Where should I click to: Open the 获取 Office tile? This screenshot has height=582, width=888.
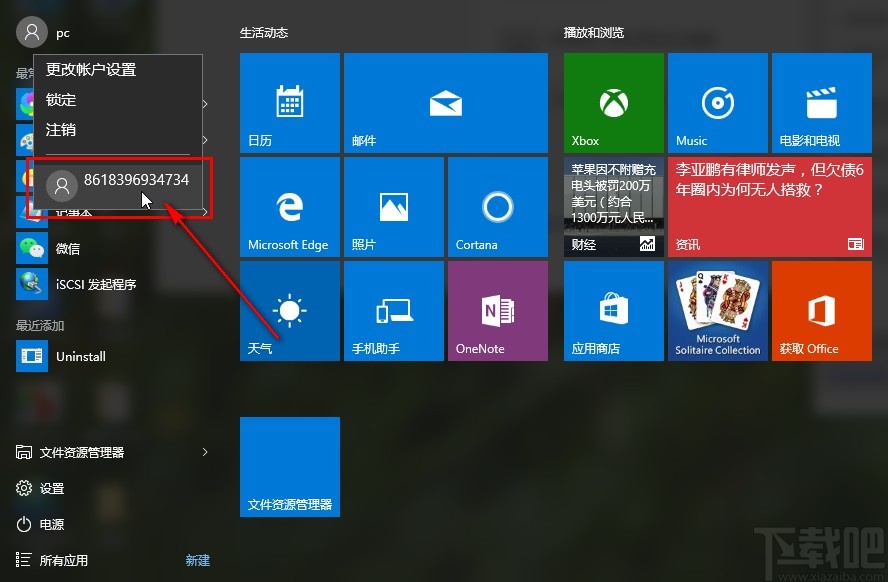(822, 310)
